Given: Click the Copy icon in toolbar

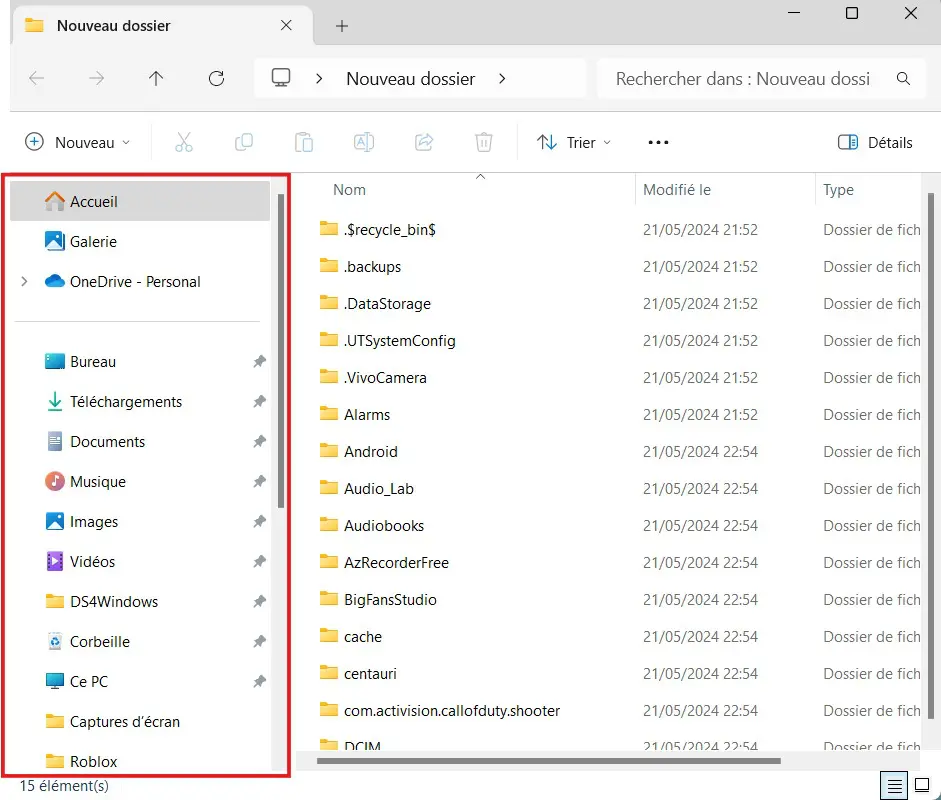Looking at the screenshot, I should coord(244,143).
